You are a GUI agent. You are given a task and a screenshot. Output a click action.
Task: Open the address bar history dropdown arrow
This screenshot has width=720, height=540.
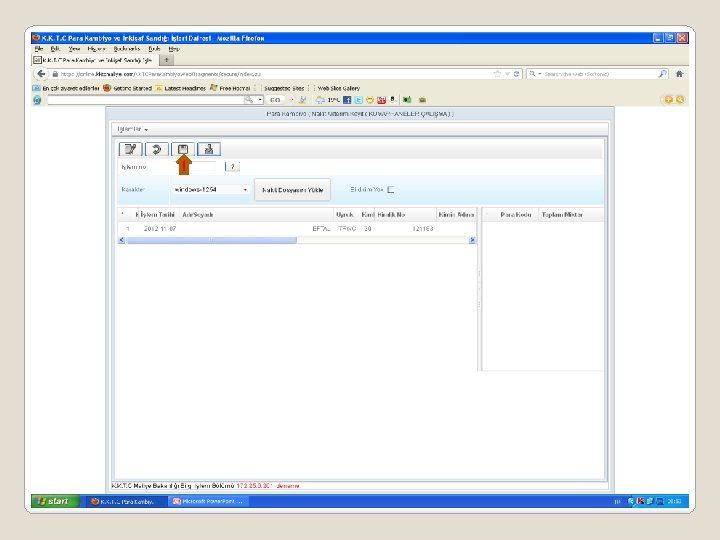point(507,74)
